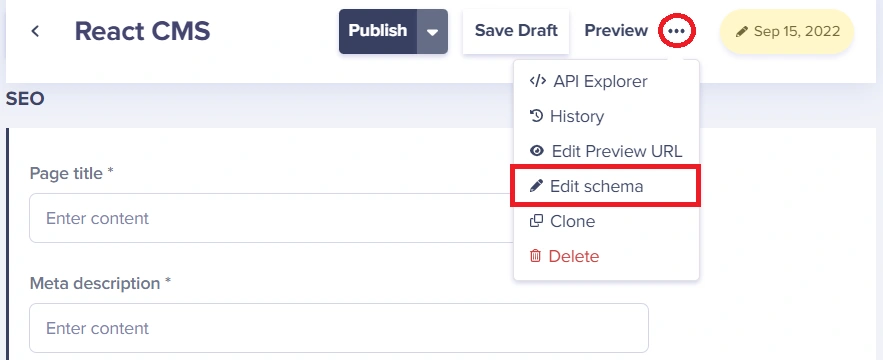The height and width of the screenshot is (360, 883).
Task: Publish the React CMS page
Action: point(378,31)
